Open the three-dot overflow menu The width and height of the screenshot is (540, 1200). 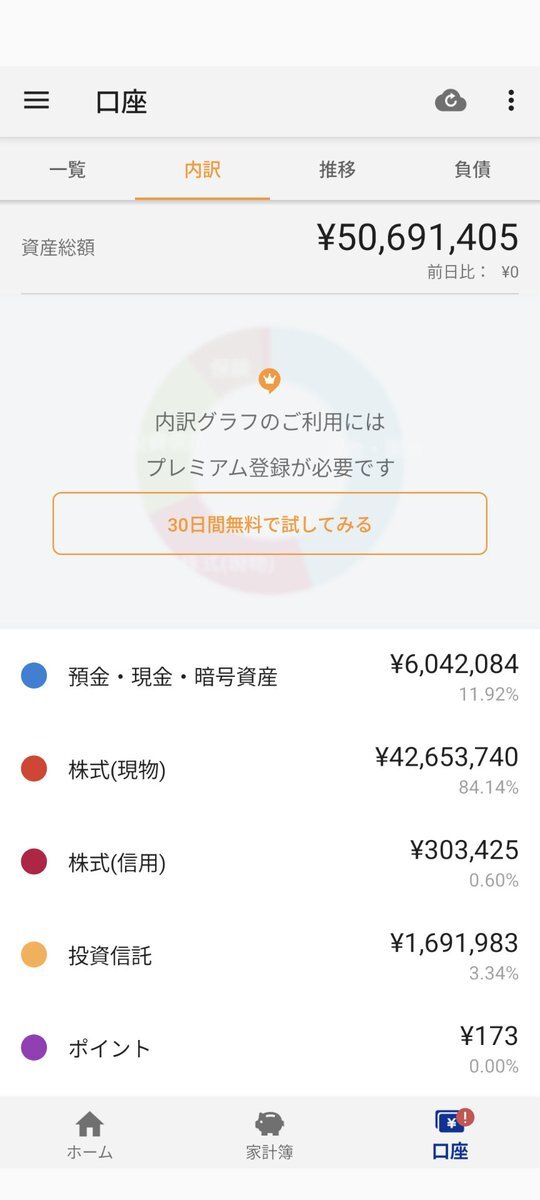pos(511,101)
